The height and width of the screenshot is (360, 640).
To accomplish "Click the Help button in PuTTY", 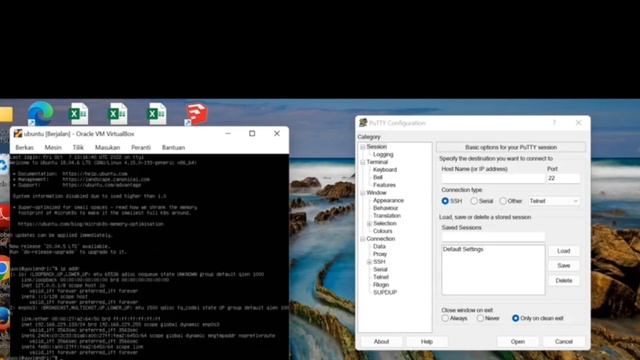I will coord(427,341).
